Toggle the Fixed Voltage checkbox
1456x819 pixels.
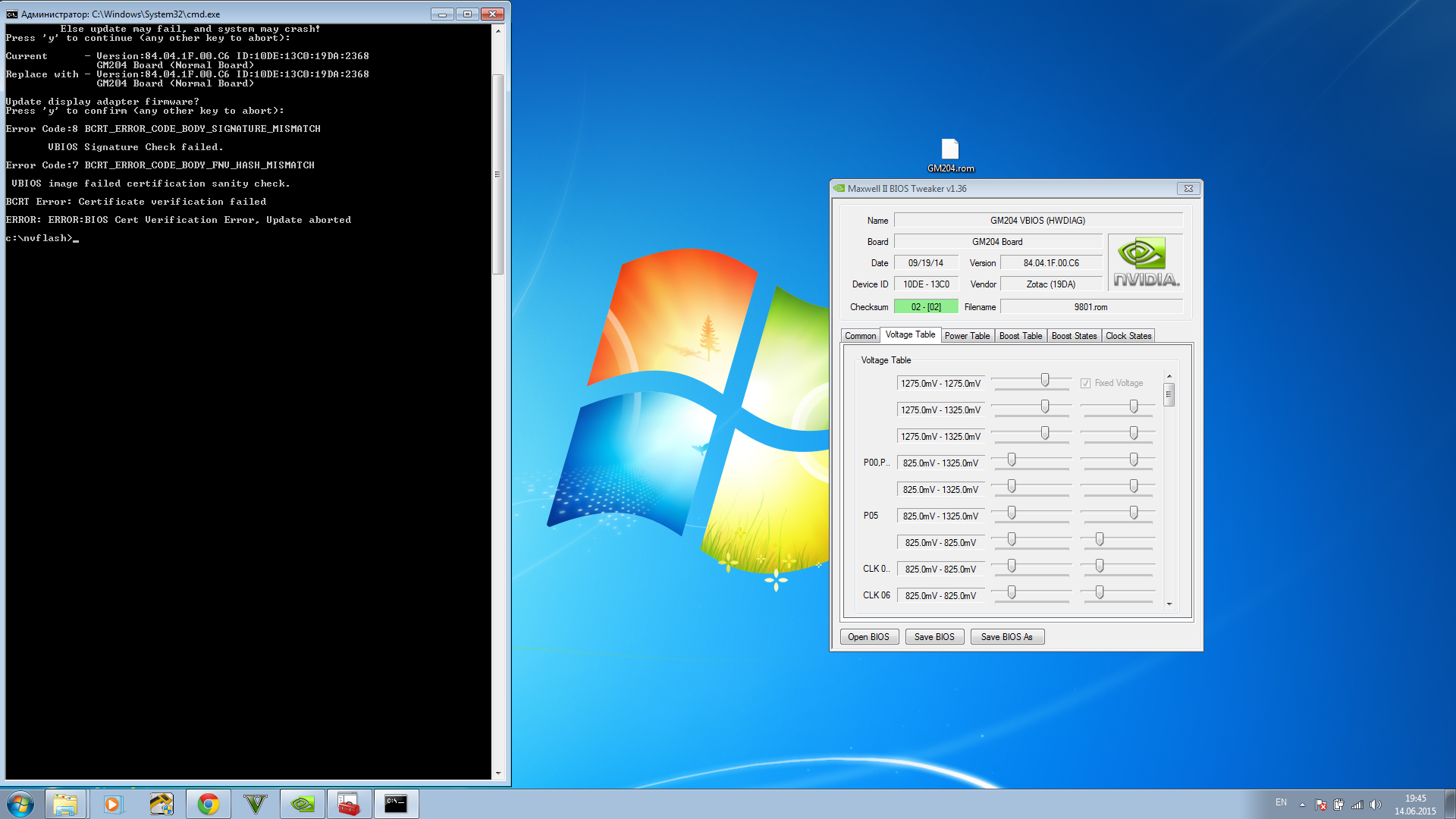click(1085, 384)
